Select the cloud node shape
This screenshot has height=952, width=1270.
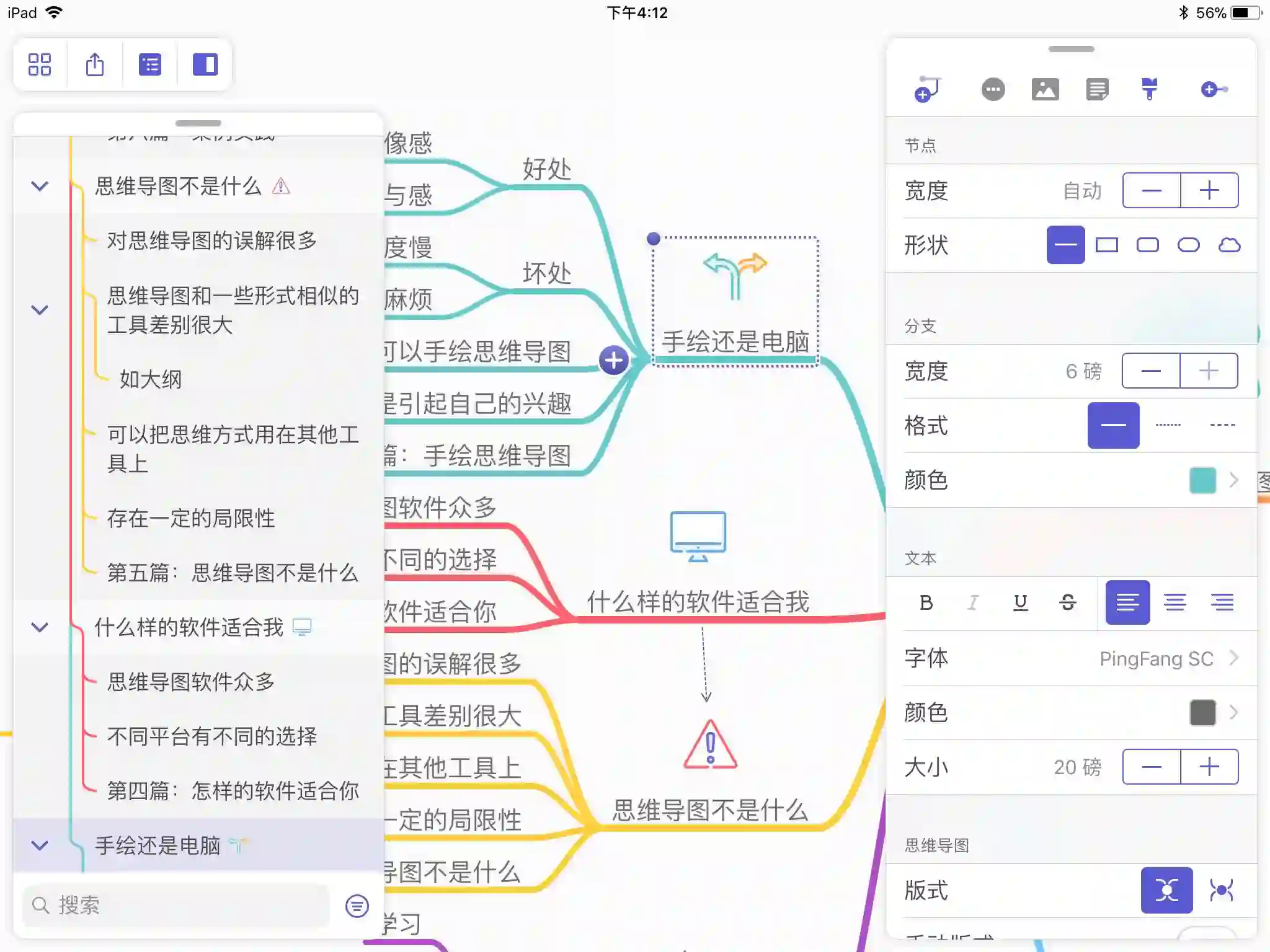coord(1229,245)
